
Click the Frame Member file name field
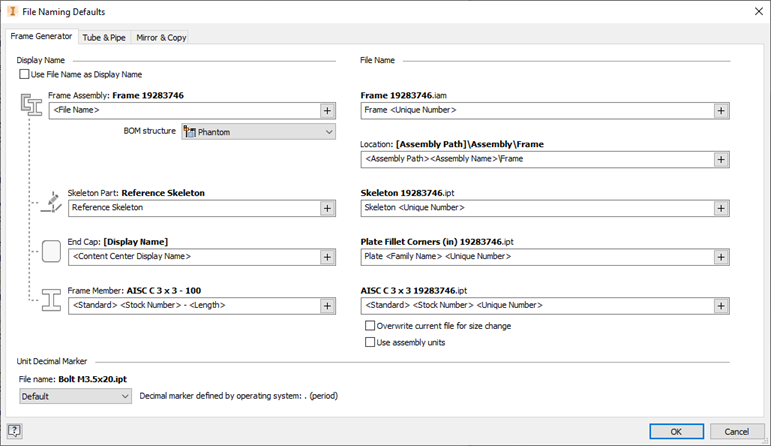click(x=536, y=305)
